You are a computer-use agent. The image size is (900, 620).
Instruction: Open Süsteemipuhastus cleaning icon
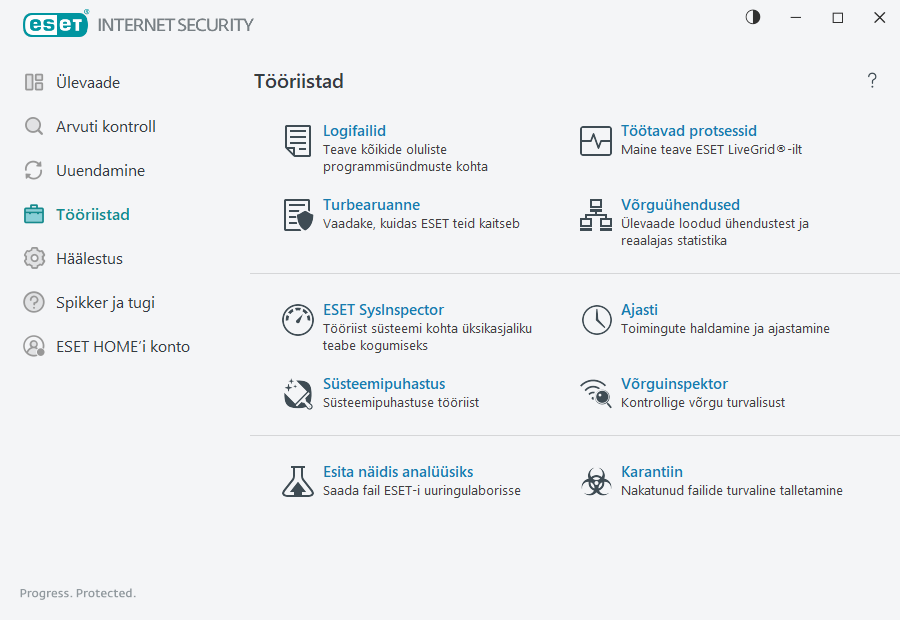297,394
